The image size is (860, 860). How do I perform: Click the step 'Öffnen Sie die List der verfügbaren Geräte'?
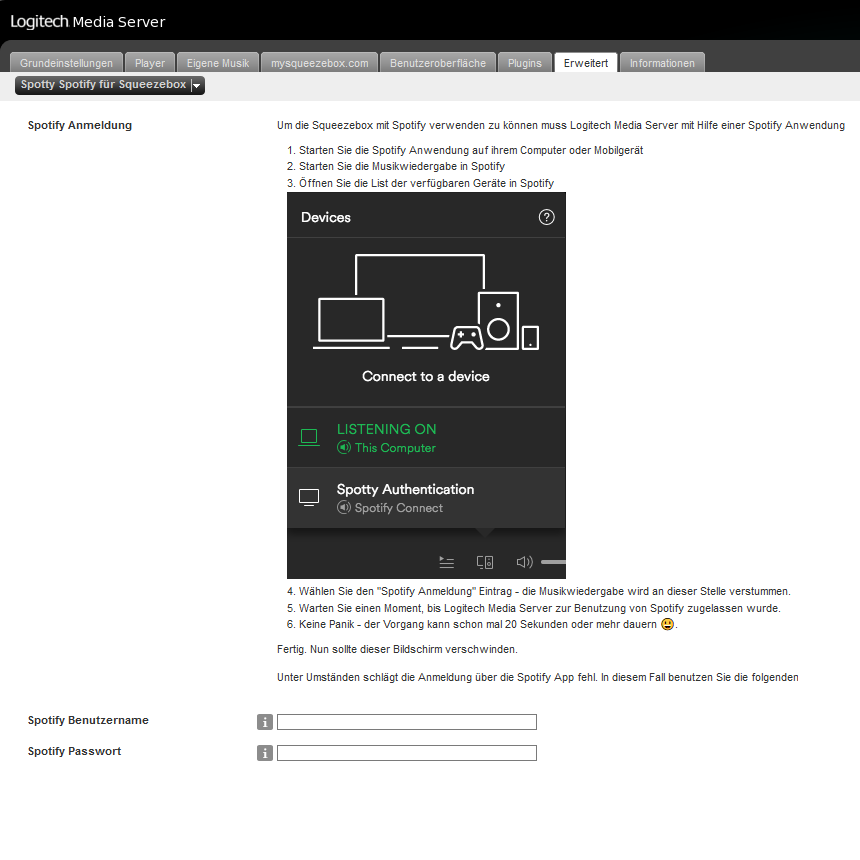point(426,183)
